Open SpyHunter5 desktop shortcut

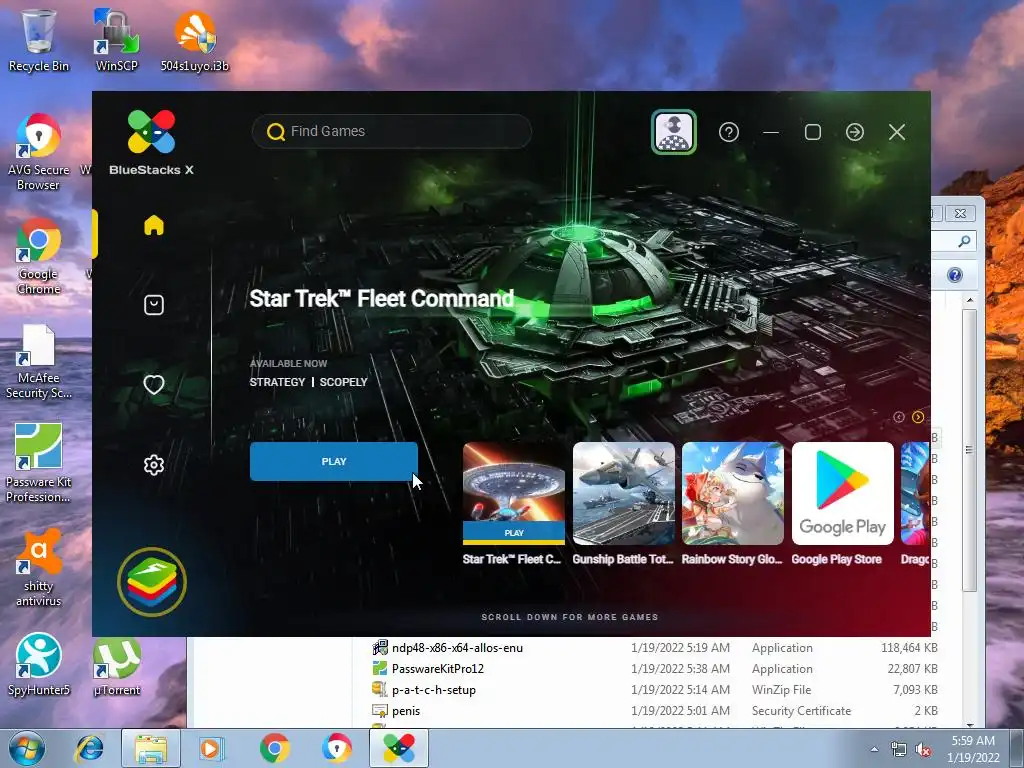(39, 664)
